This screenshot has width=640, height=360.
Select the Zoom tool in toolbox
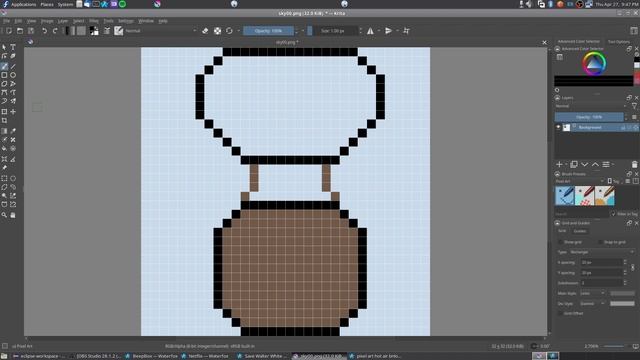[4, 215]
